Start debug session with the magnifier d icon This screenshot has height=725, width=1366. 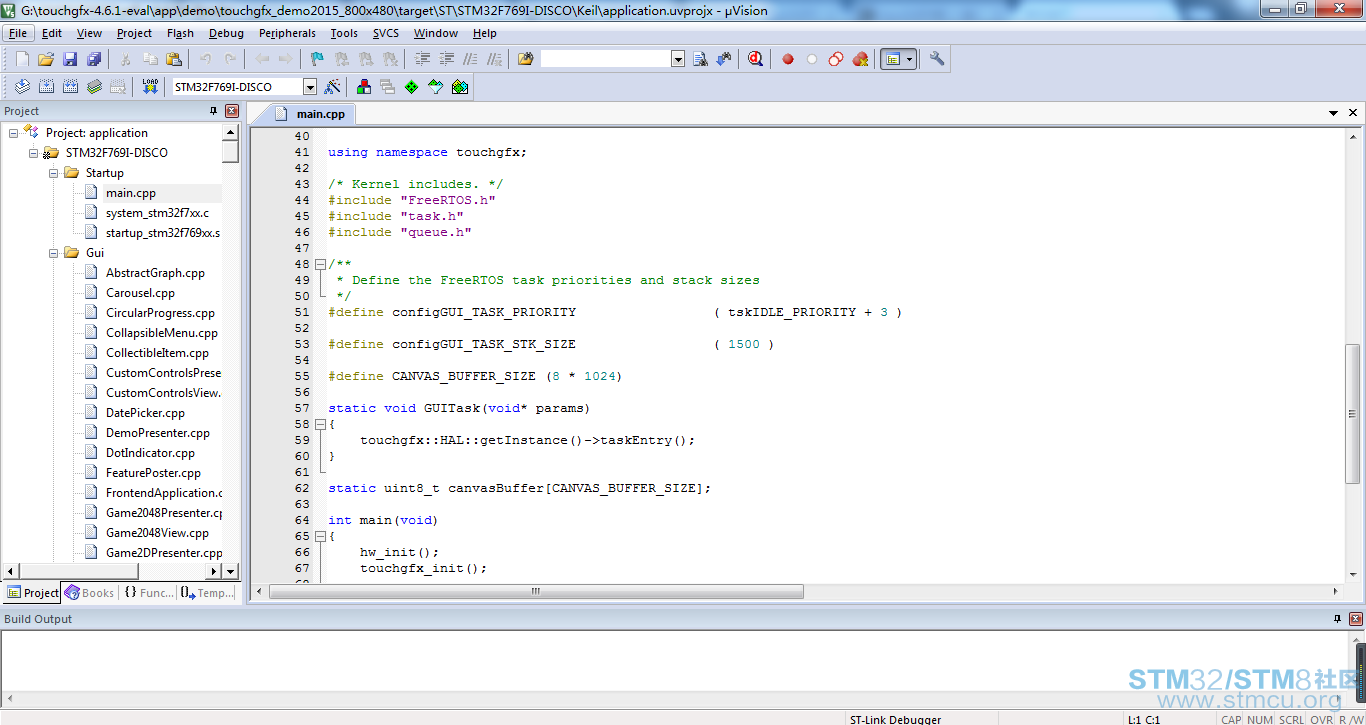click(756, 59)
